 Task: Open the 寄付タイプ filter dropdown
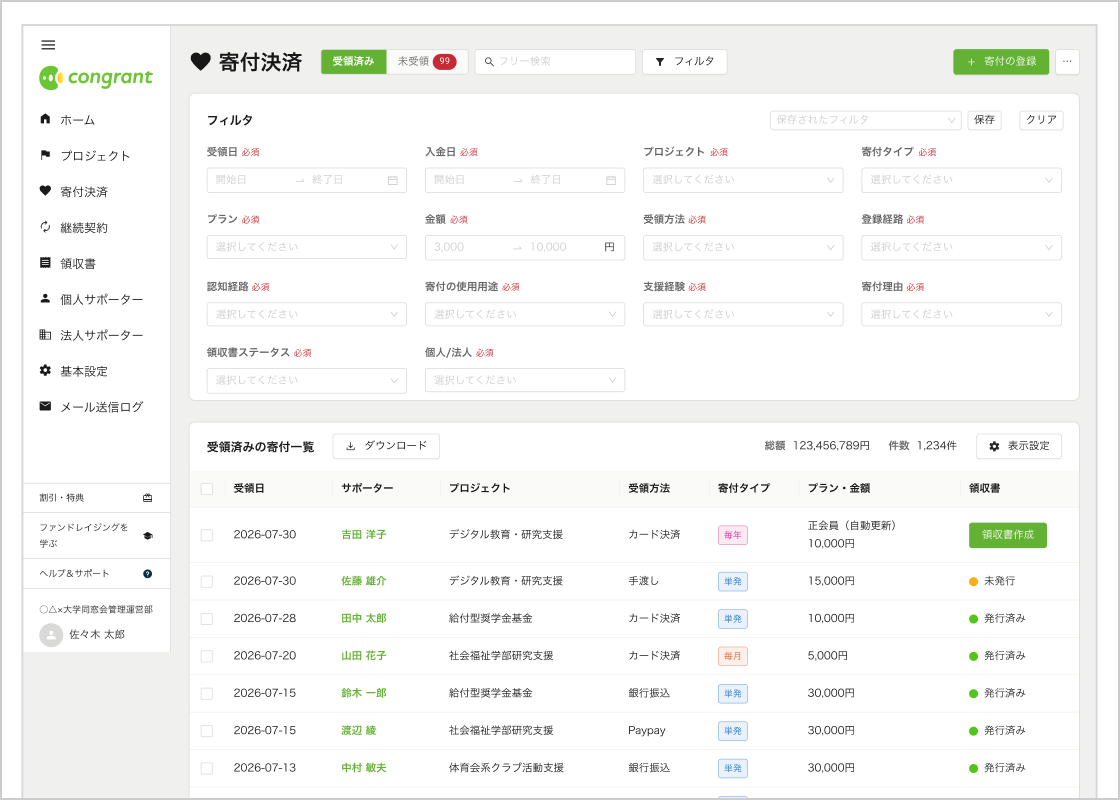point(961,180)
